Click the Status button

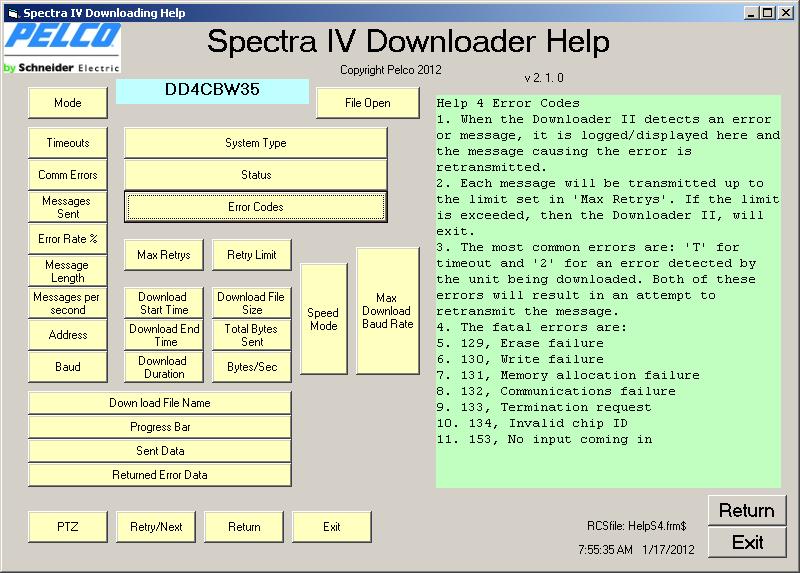point(256,175)
